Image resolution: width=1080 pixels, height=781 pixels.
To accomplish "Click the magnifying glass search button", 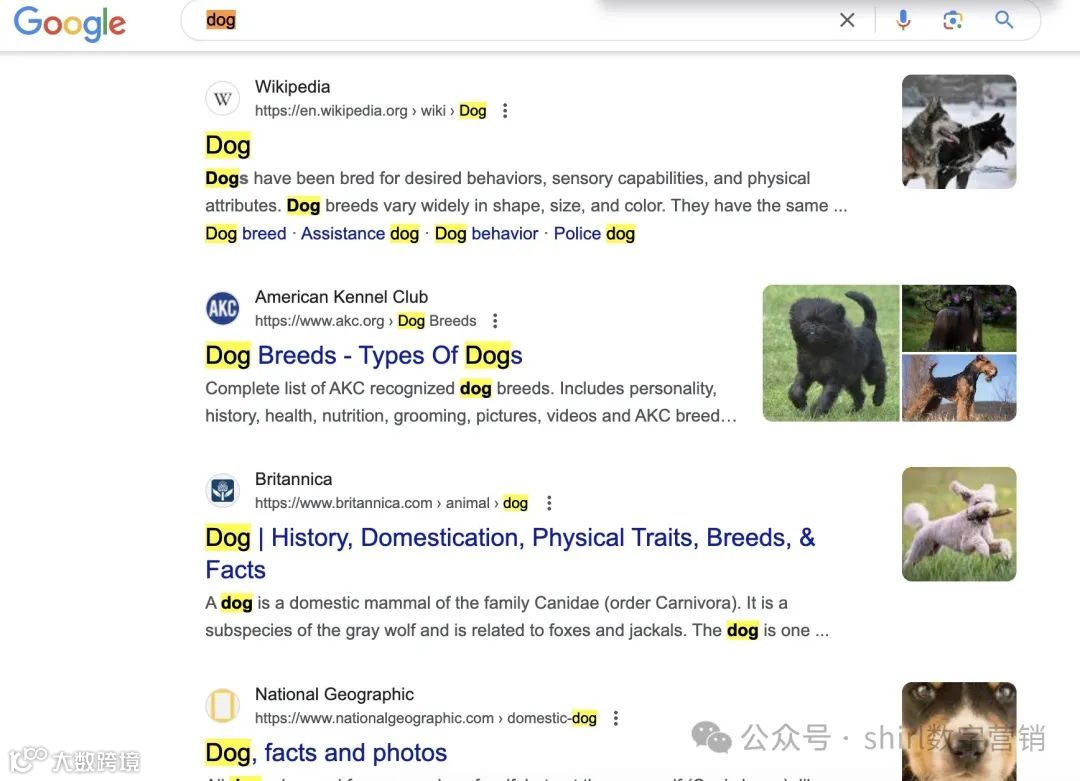I will tap(1004, 20).
